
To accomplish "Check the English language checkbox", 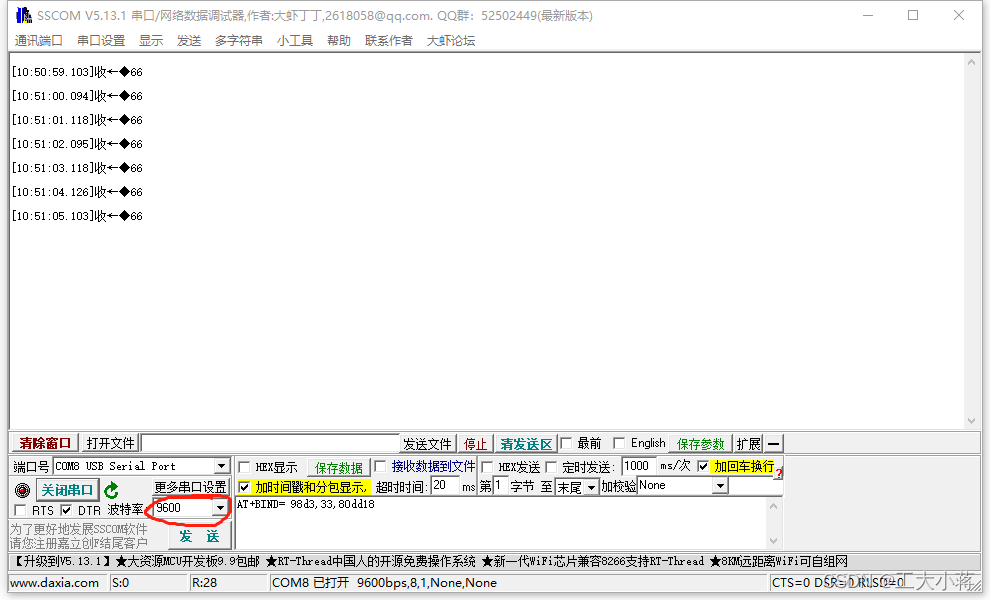I will pyautogui.click(x=619, y=443).
